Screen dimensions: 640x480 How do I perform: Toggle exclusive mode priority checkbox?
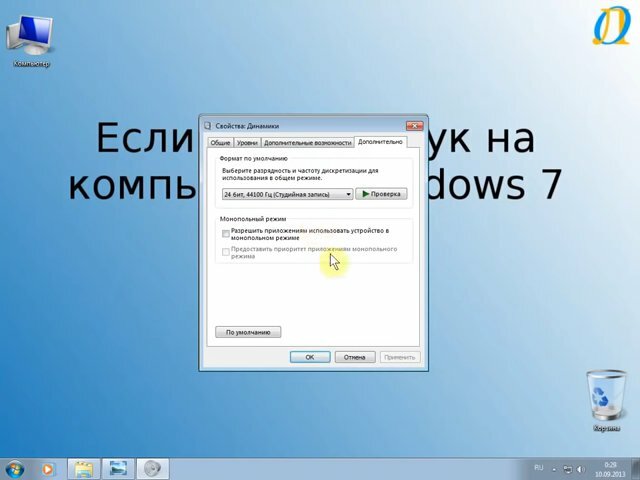pos(226,252)
